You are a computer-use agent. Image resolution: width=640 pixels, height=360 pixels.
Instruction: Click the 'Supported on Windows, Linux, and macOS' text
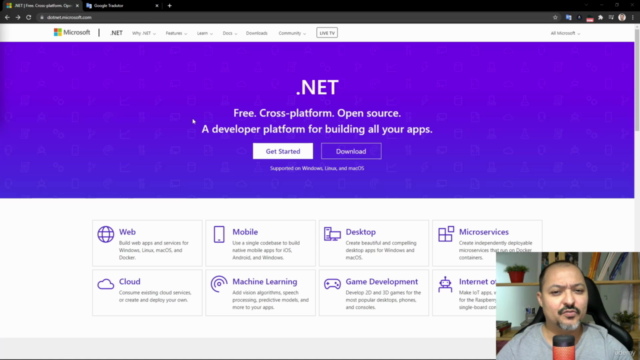[317, 168]
